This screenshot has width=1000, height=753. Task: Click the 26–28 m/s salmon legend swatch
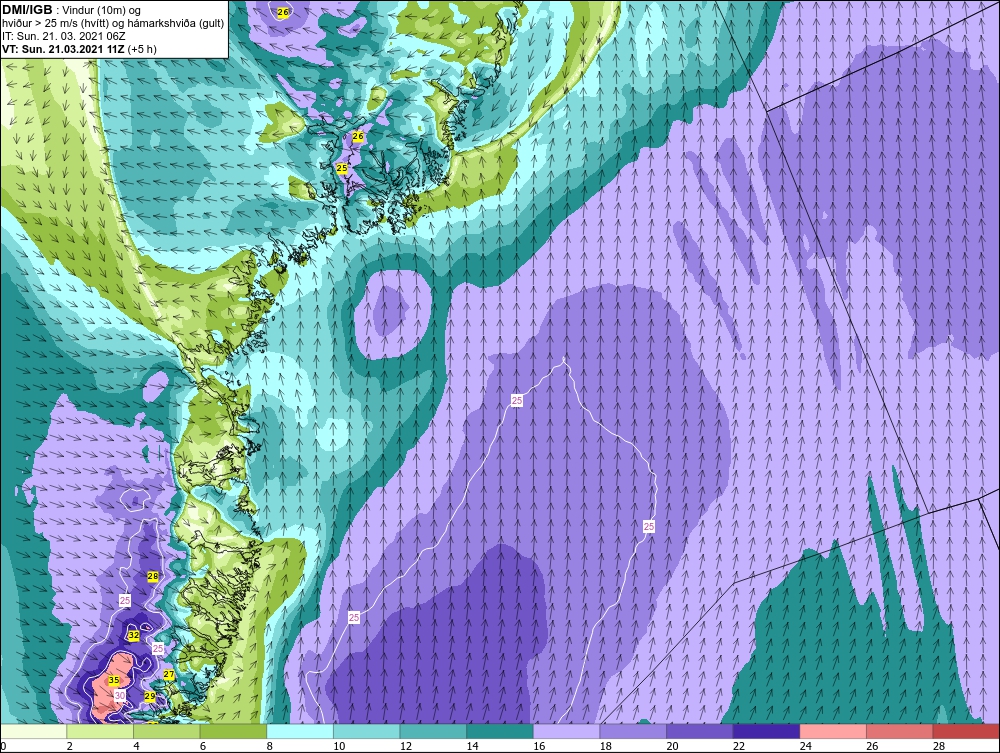pos(899,731)
